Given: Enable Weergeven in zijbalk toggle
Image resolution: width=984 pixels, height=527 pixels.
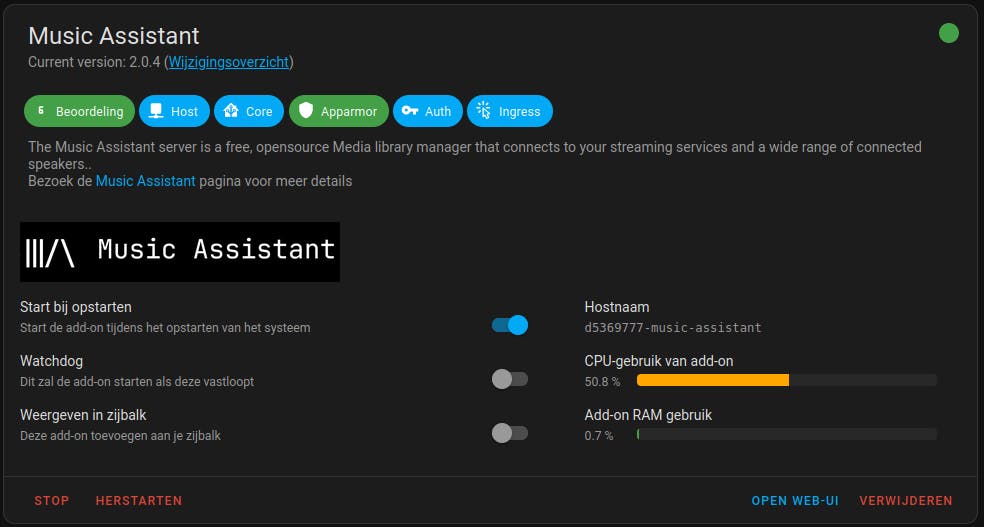Looking at the screenshot, I should coord(510,433).
